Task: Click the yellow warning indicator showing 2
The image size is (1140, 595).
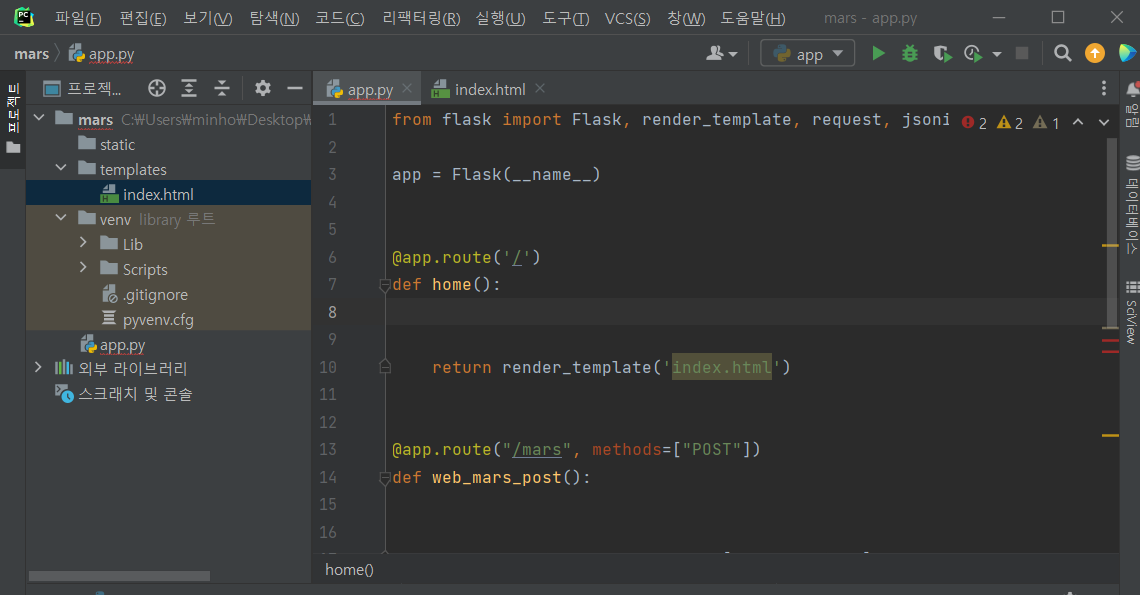Action: point(1010,123)
